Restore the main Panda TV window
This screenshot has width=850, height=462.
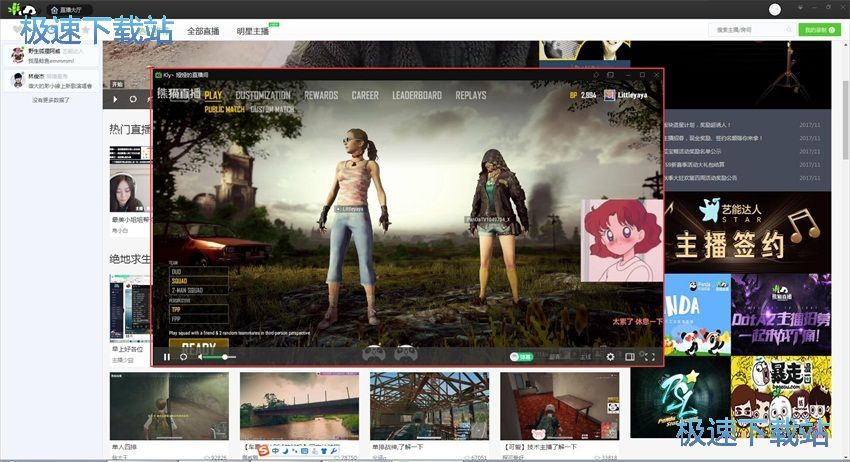[x=828, y=7]
